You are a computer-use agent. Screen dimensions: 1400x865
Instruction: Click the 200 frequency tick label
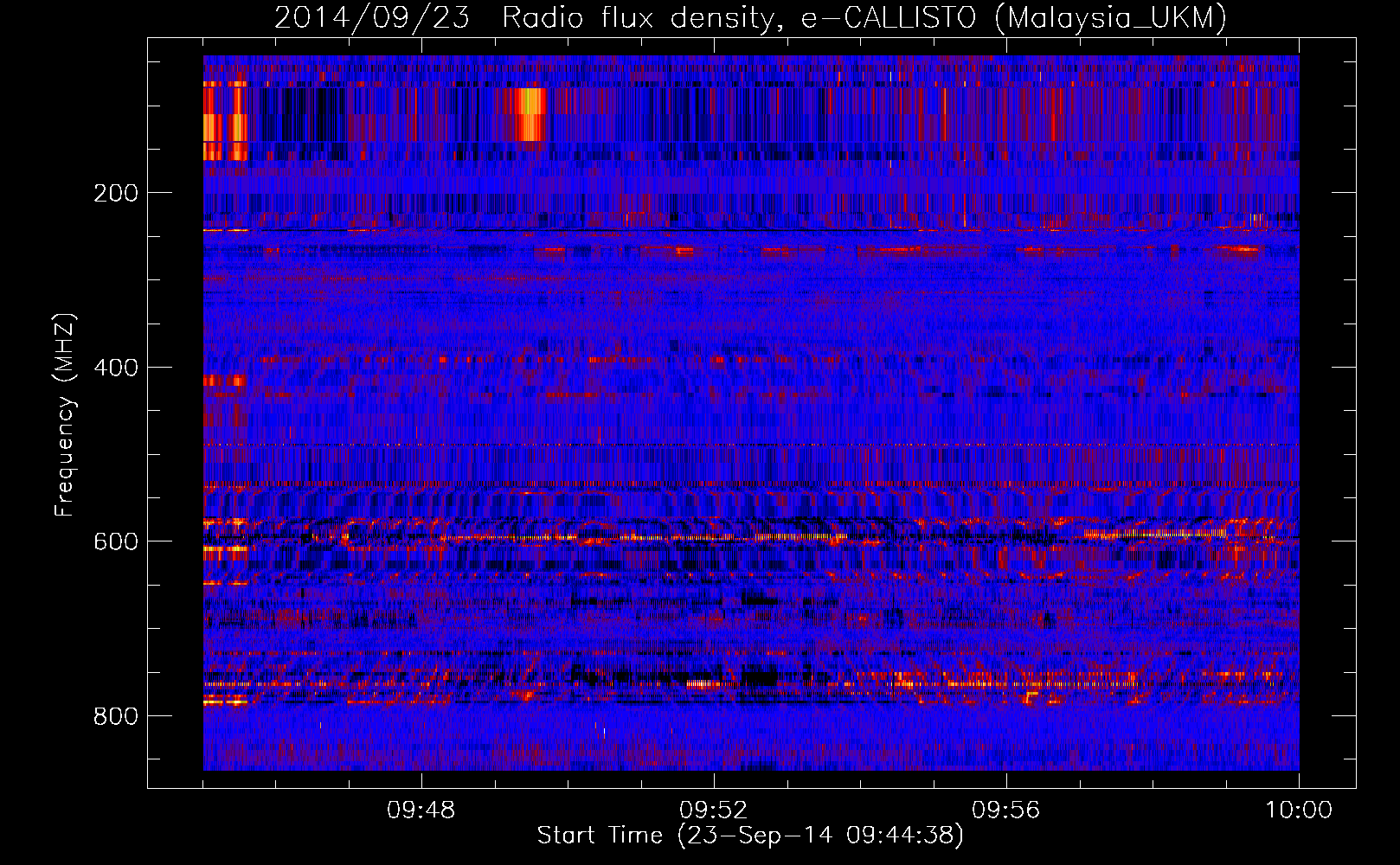(x=116, y=193)
